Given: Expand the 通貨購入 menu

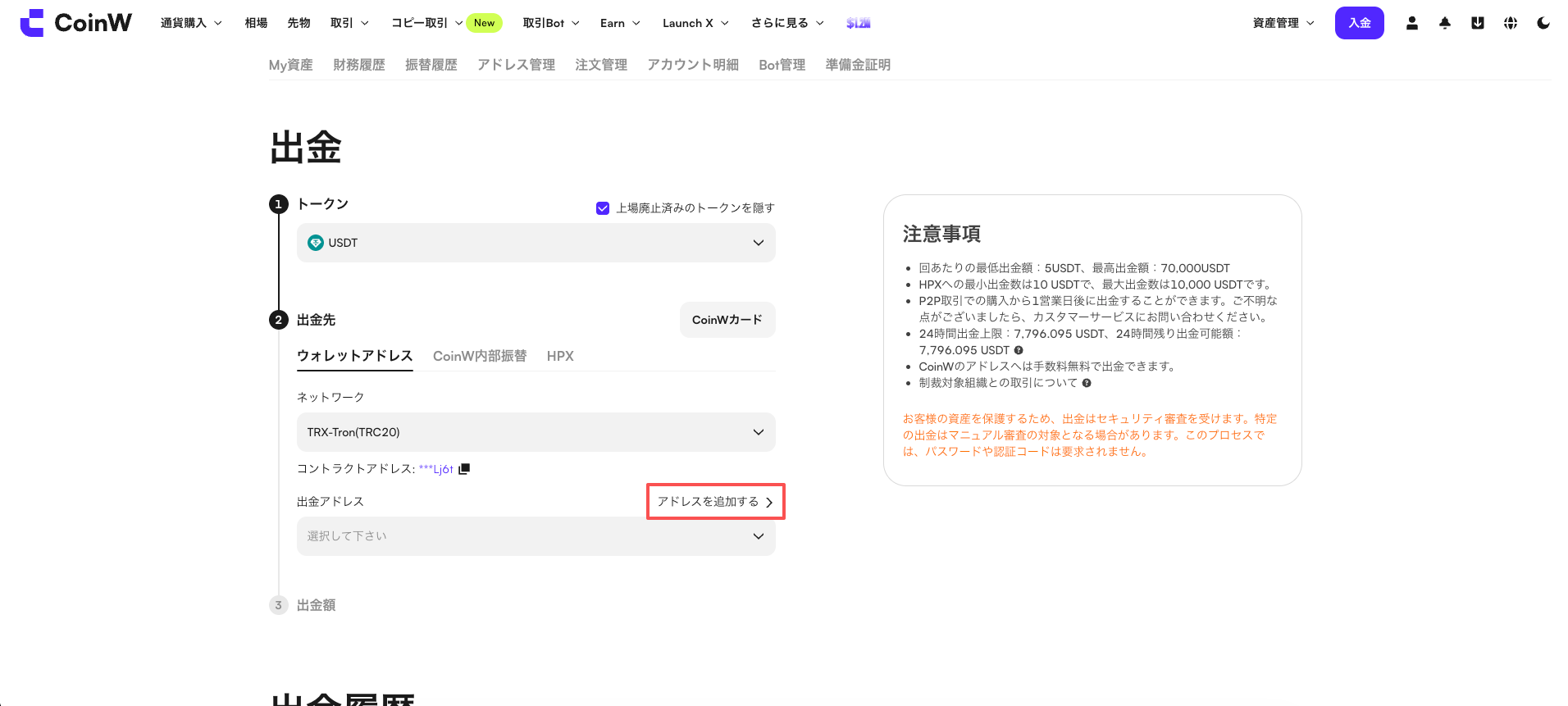Looking at the screenshot, I should click(191, 23).
